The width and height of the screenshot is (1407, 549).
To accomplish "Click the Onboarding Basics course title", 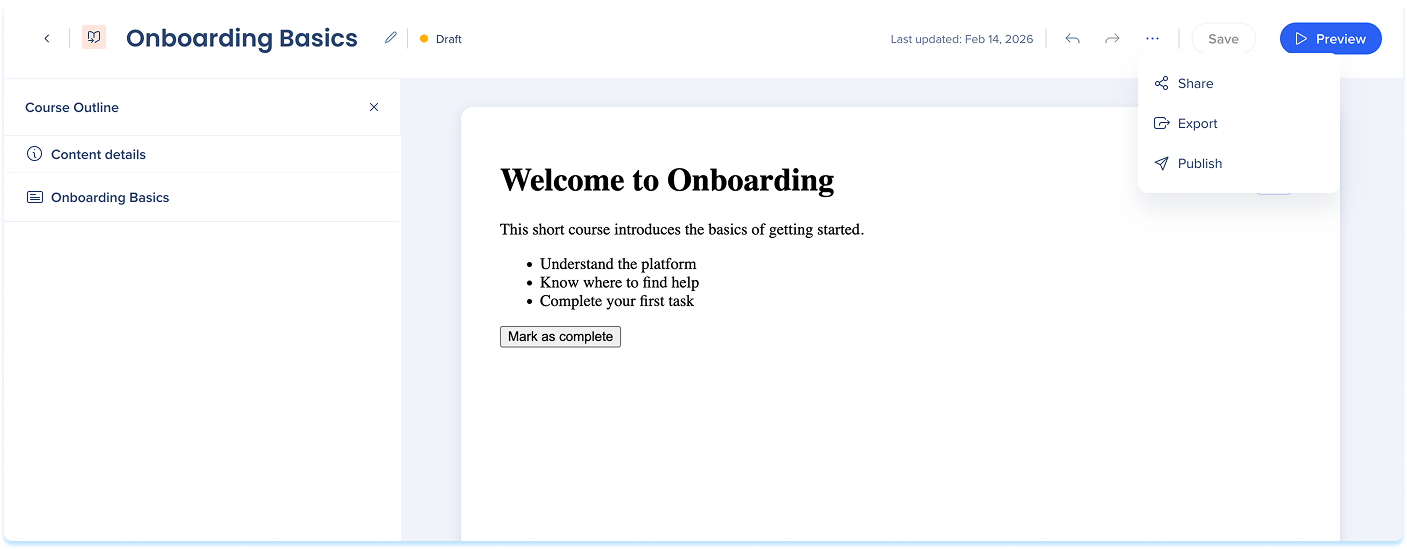I will (241, 39).
